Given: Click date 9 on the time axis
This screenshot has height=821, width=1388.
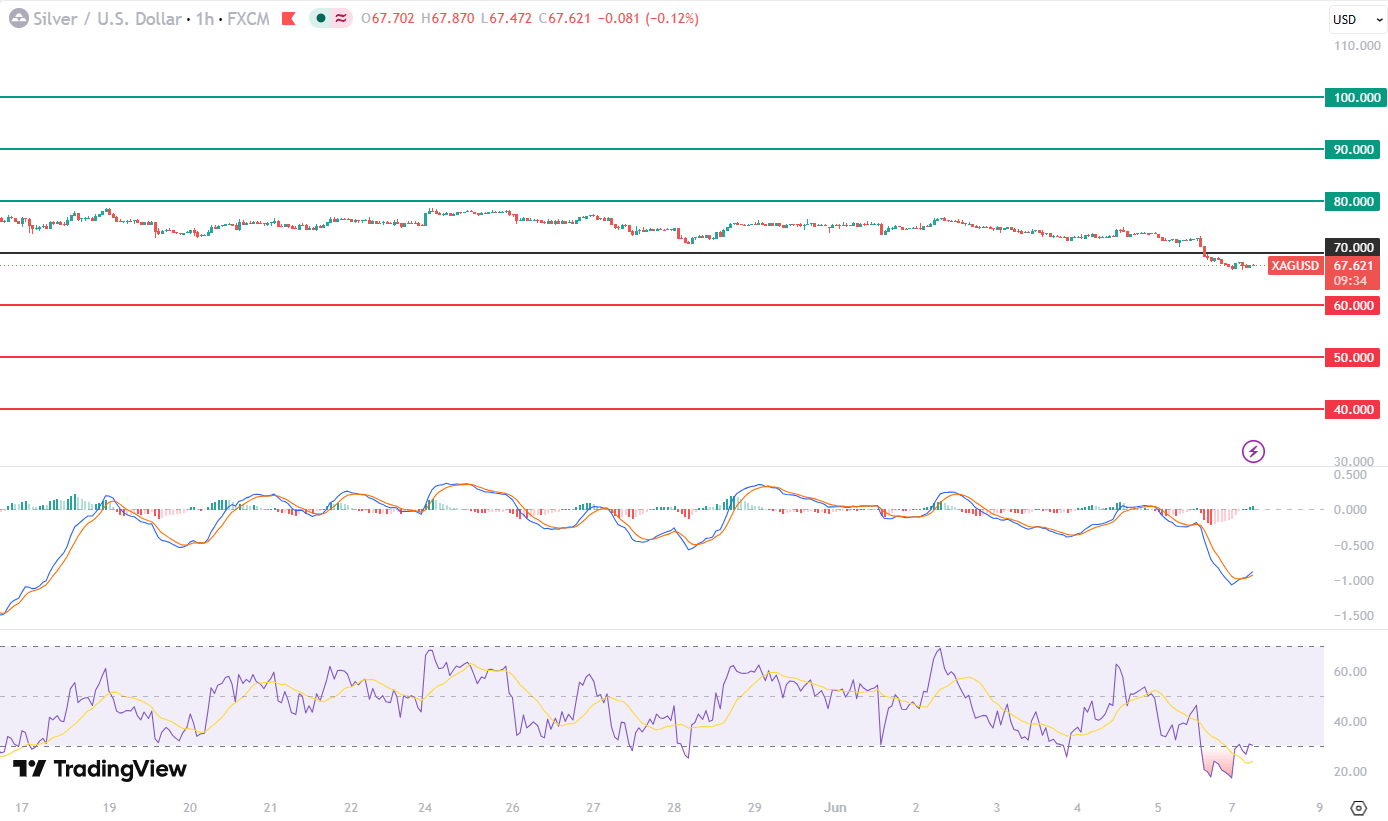Looking at the screenshot, I should pyautogui.click(x=1320, y=807).
